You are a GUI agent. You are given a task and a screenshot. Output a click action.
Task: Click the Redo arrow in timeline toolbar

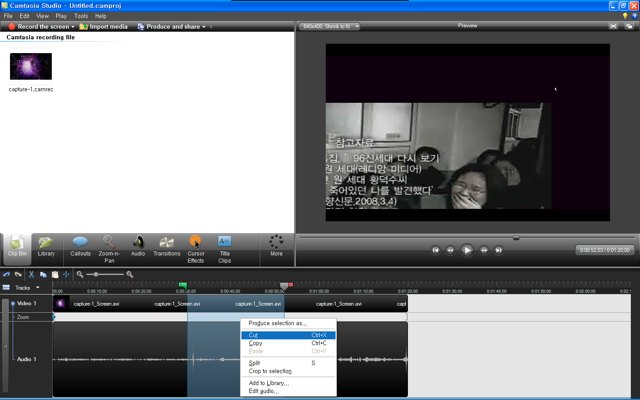click(x=18, y=274)
